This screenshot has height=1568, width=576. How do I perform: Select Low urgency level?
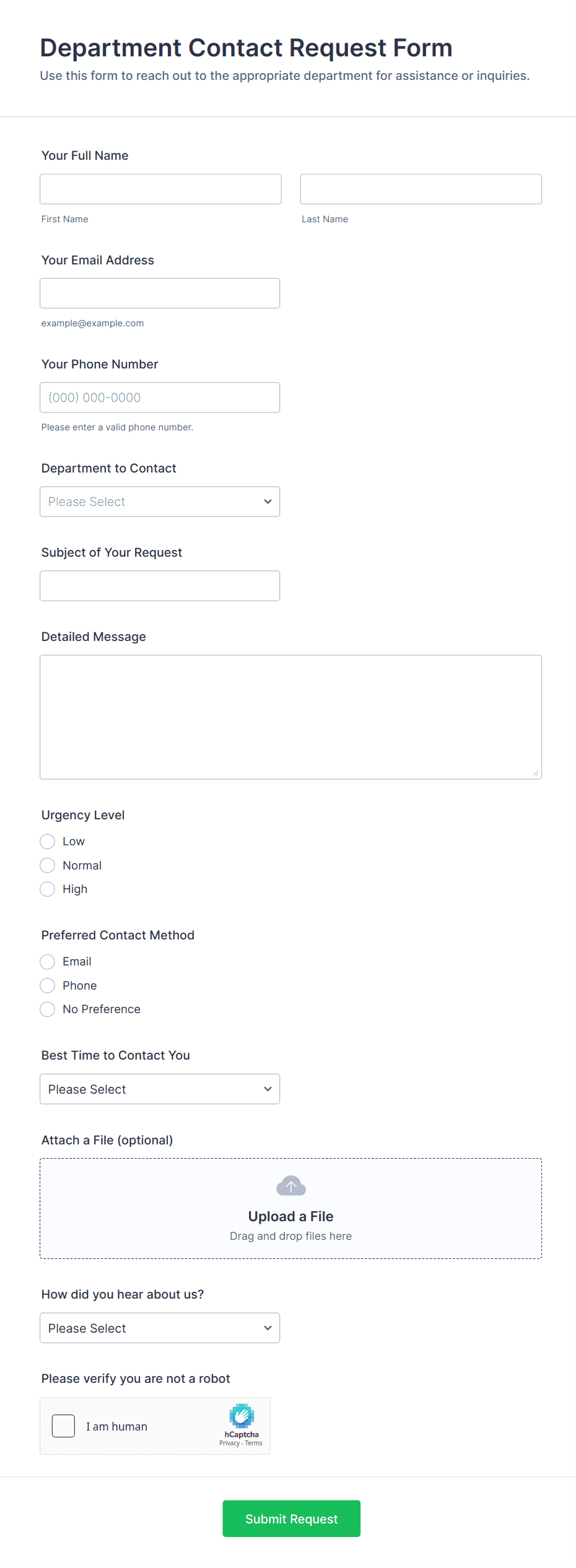pyautogui.click(x=48, y=842)
